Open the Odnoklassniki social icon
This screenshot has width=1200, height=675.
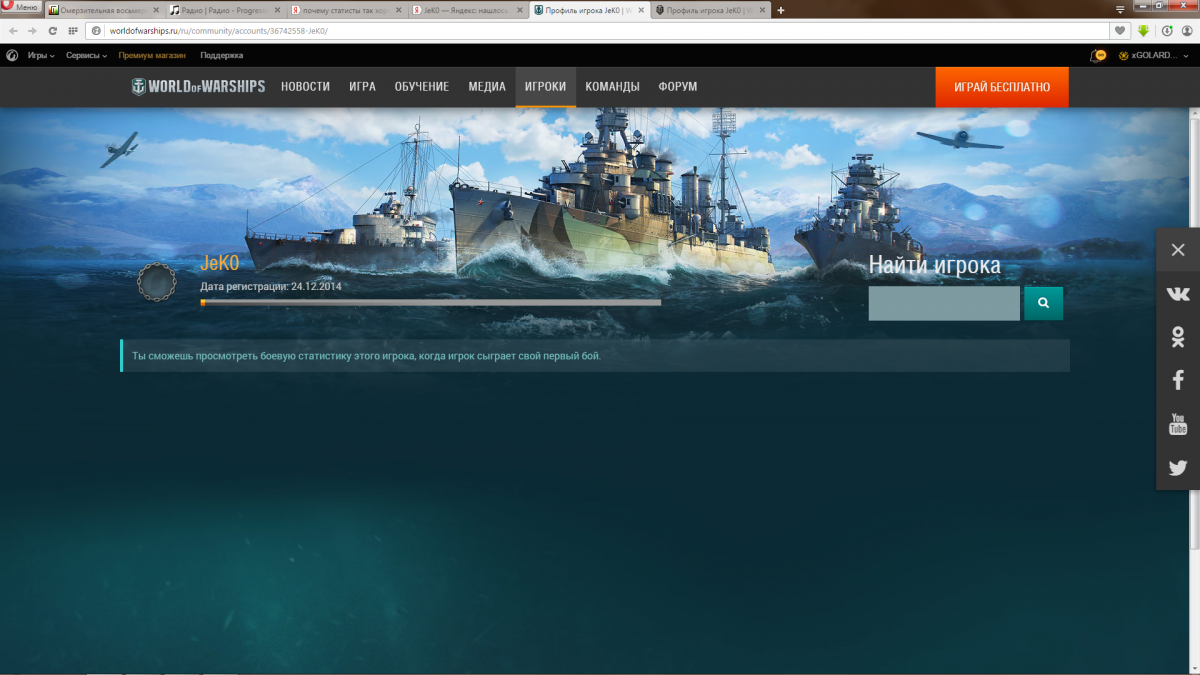point(1178,337)
